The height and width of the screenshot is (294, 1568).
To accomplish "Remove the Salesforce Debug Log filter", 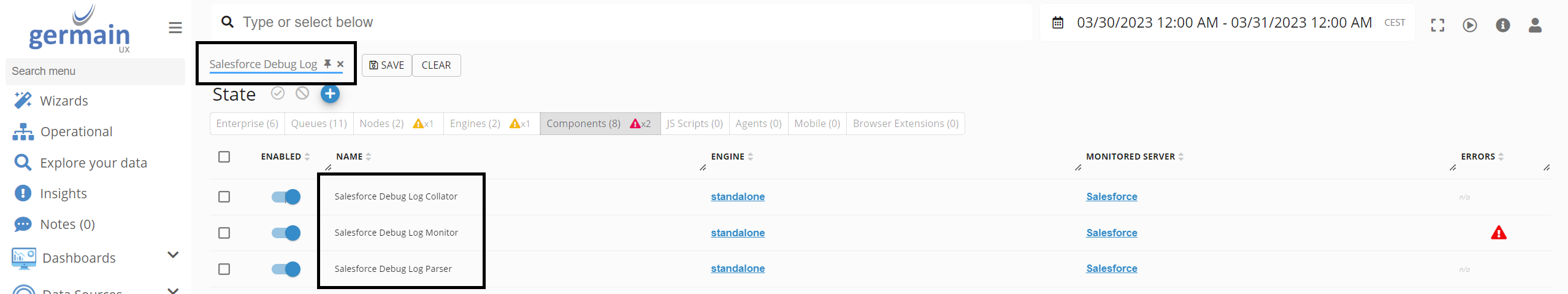I will (x=340, y=64).
